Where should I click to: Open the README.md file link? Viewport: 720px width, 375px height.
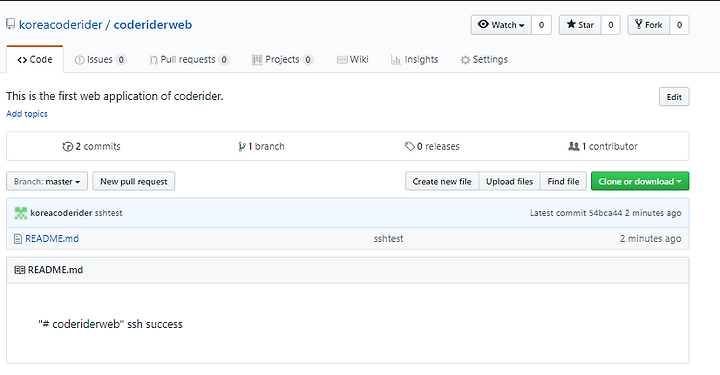(52, 239)
